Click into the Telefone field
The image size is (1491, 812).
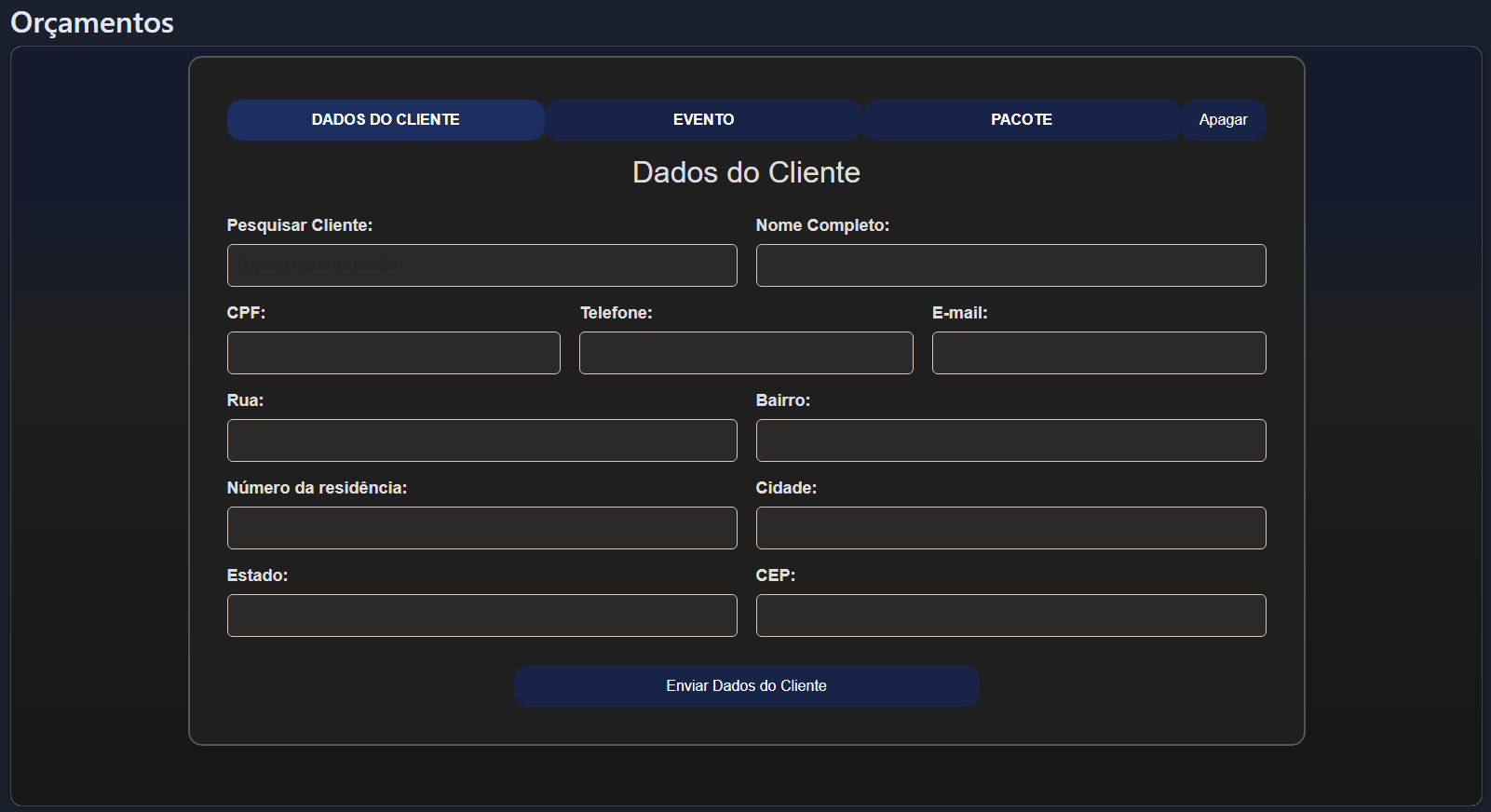tap(746, 353)
